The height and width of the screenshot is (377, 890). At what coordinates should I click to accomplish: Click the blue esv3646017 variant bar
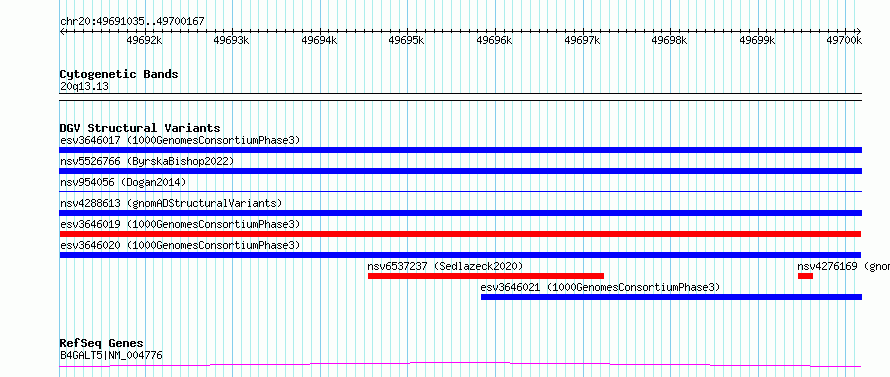coord(460,150)
